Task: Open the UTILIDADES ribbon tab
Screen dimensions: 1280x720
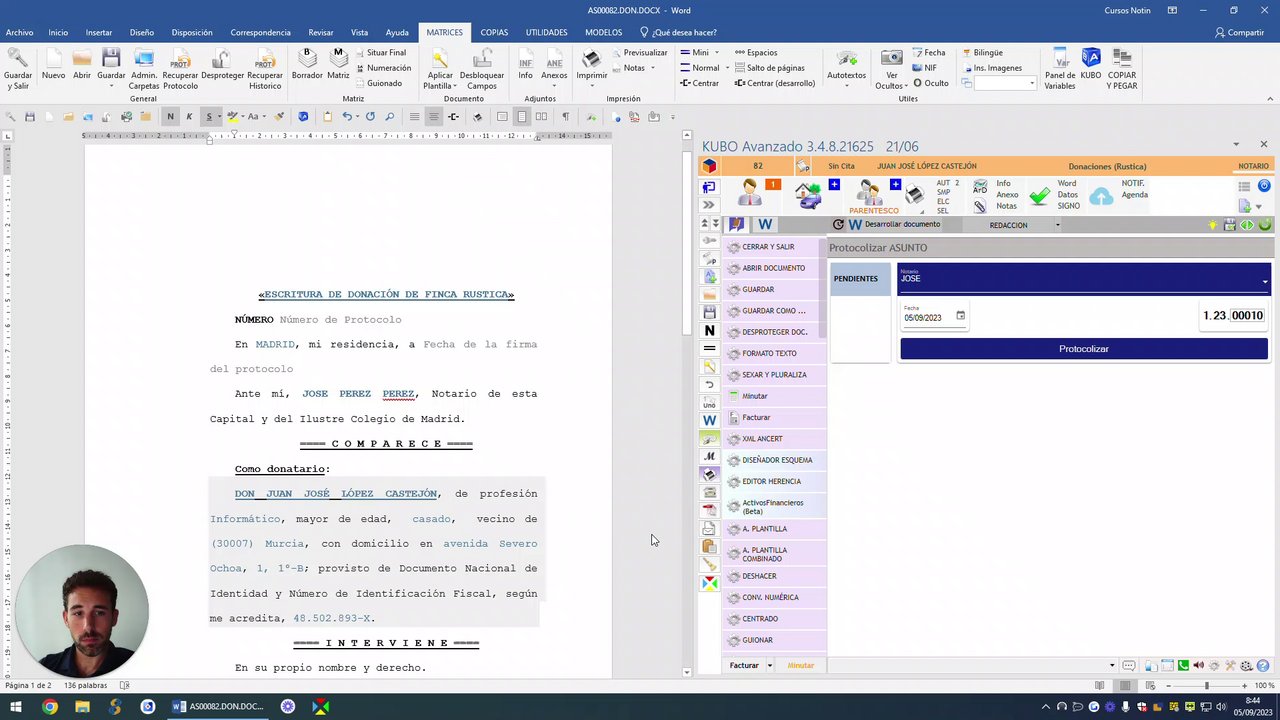Action: pyautogui.click(x=547, y=32)
